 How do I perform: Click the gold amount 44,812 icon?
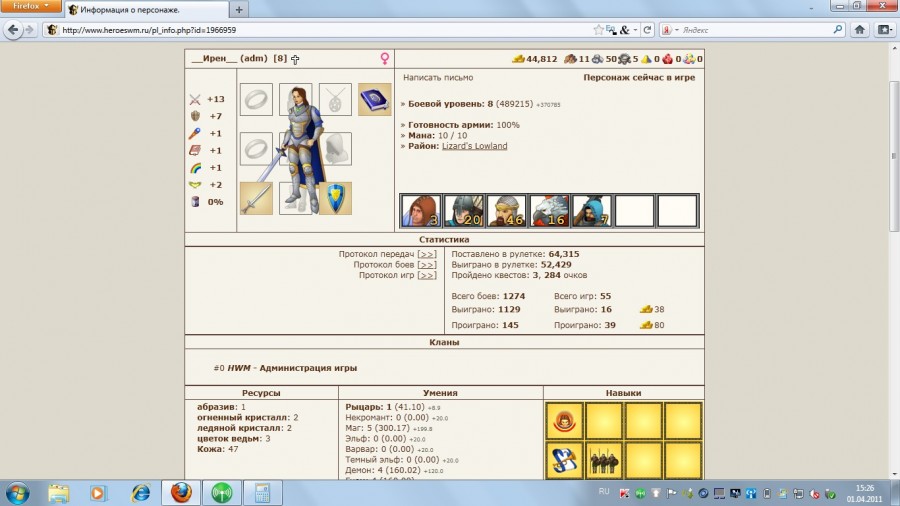[518, 59]
